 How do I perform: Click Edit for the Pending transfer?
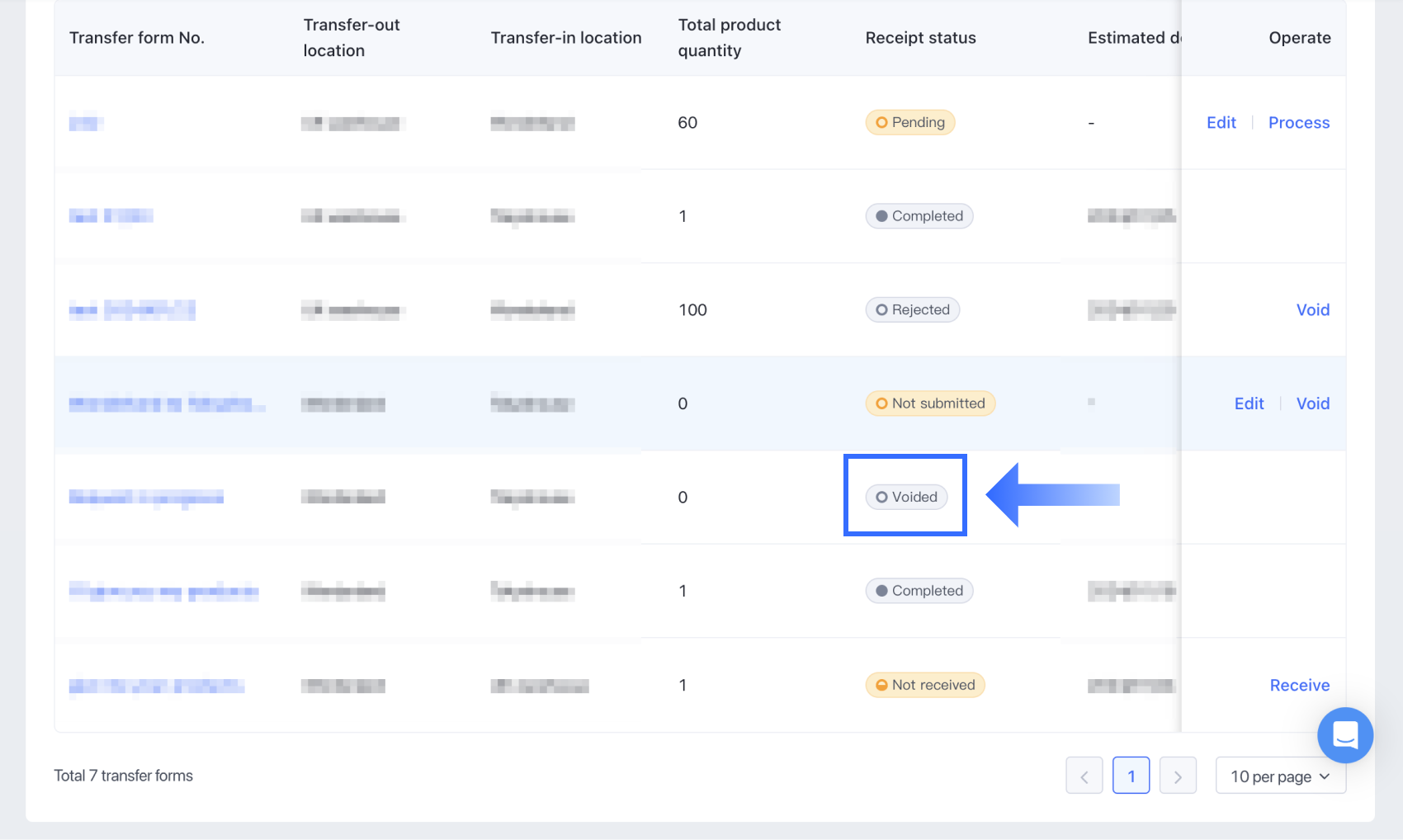pyautogui.click(x=1221, y=123)
